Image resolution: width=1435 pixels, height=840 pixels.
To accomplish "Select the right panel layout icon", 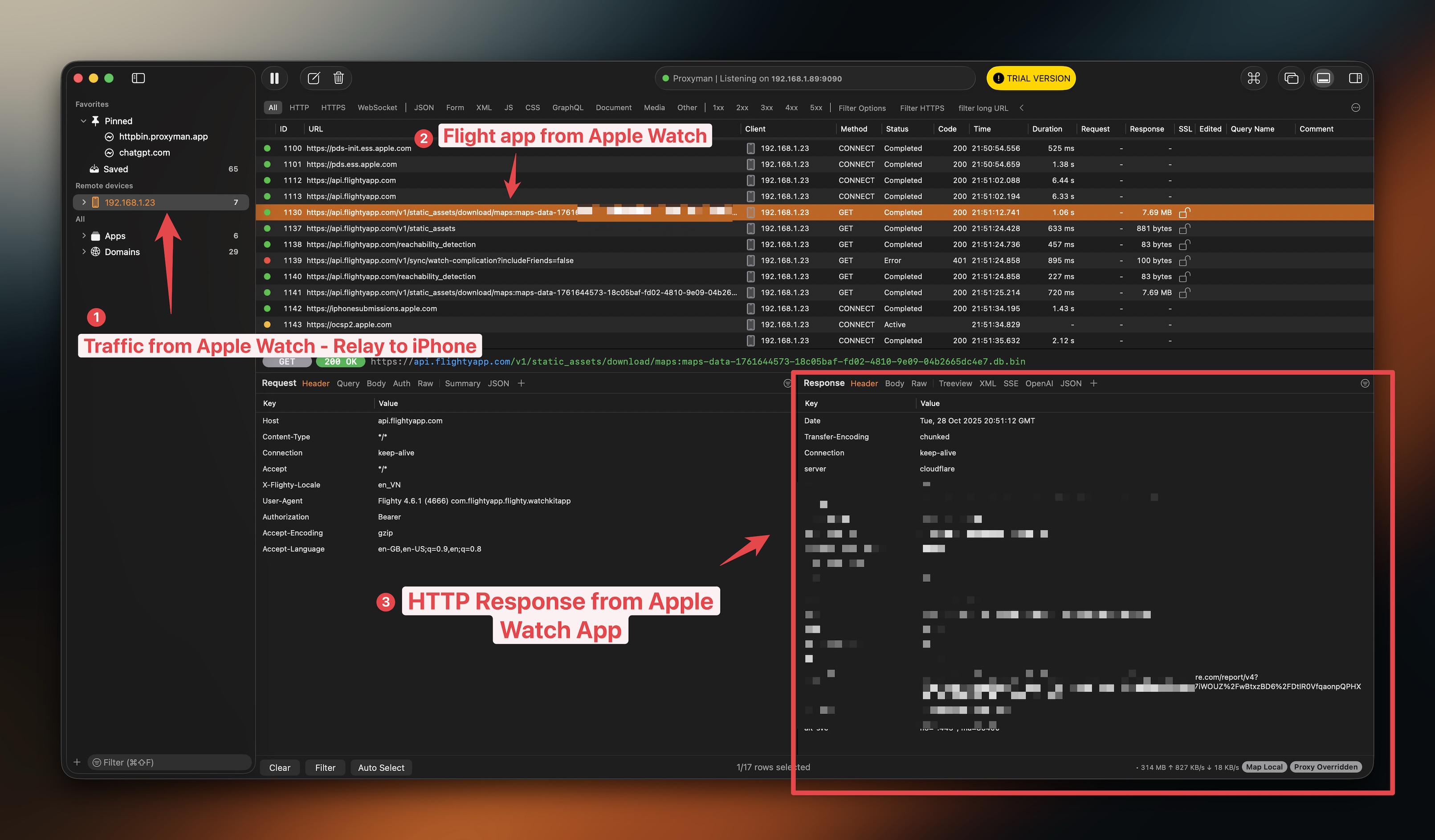I will tap(1356, 78).
